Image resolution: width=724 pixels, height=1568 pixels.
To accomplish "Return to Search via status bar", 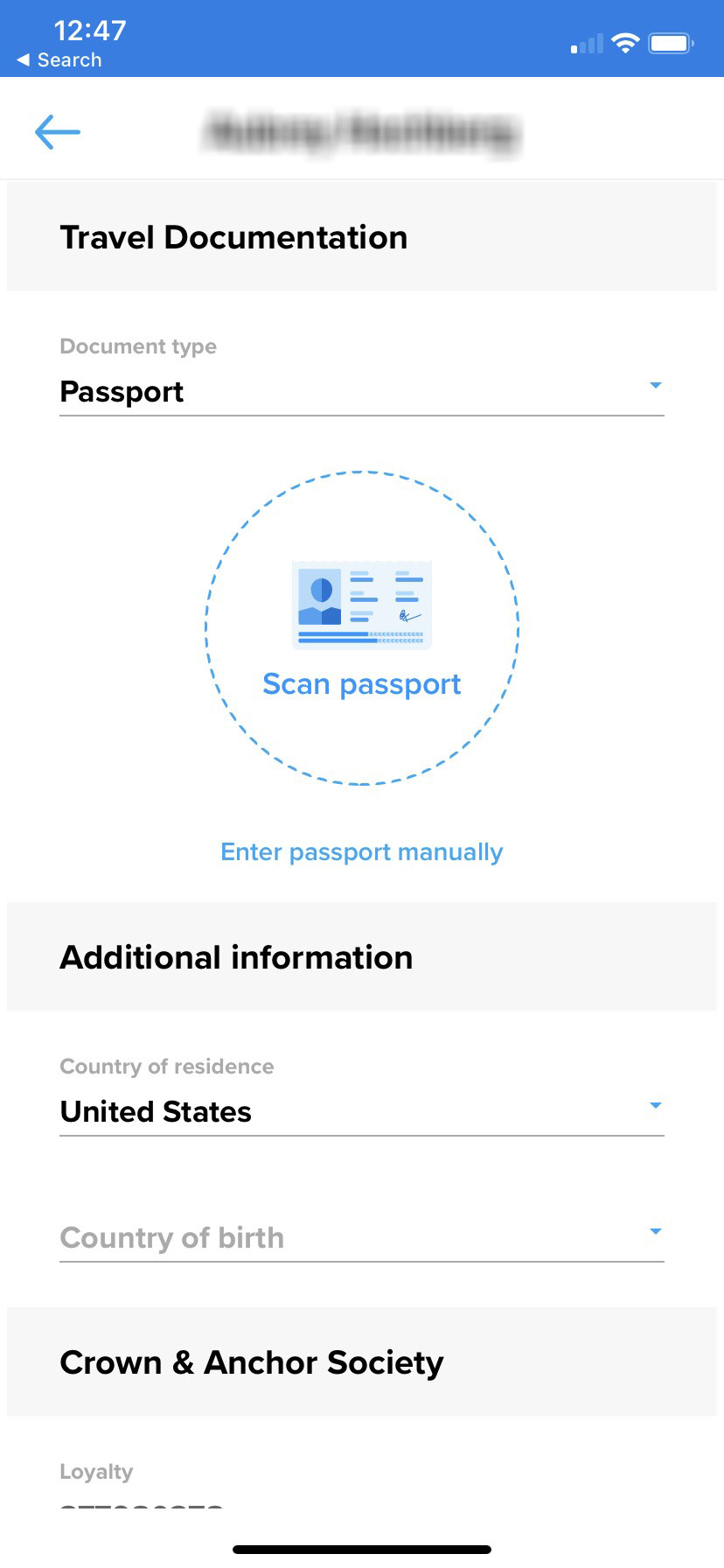I will tap(59, 60).
